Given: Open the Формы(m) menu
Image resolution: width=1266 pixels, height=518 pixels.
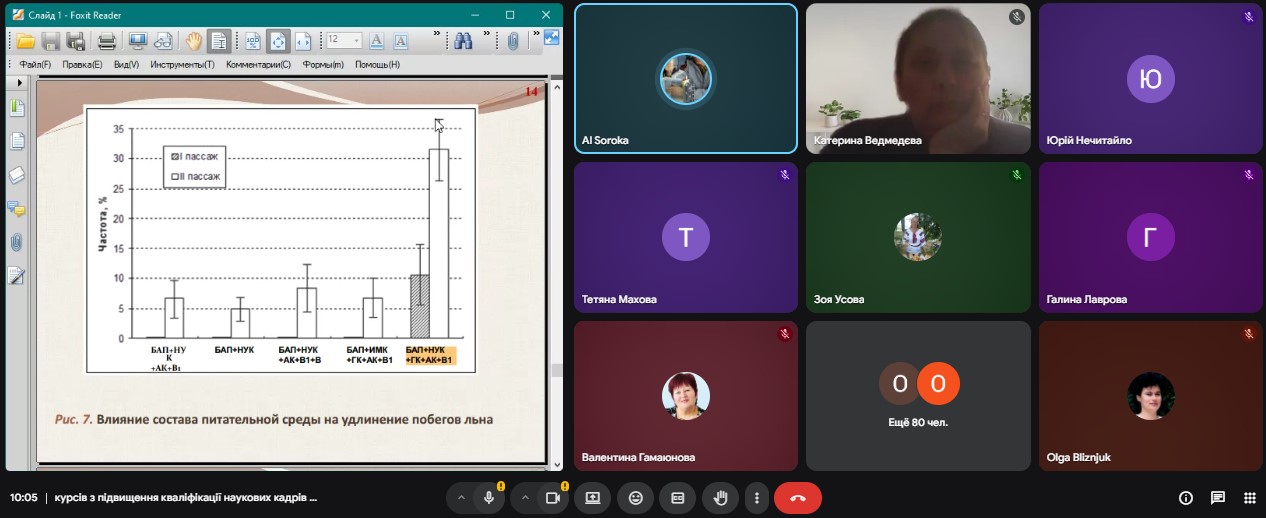Looking at the screenshot, I should coord(323,65).
